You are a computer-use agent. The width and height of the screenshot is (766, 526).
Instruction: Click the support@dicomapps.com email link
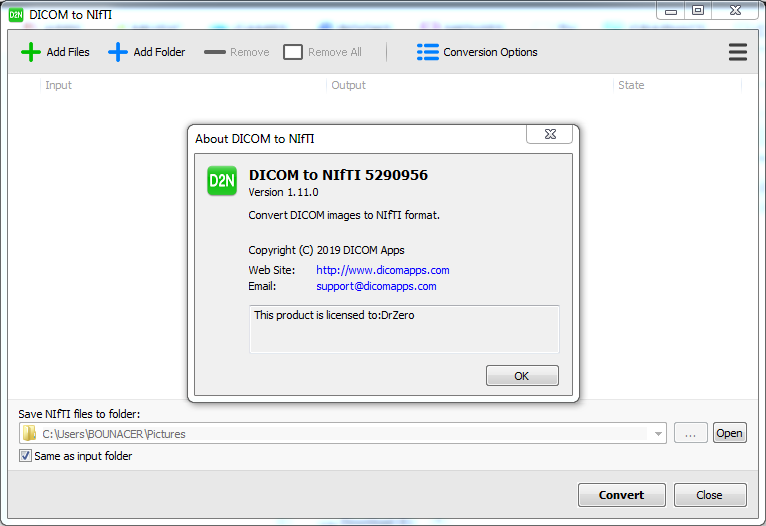coord(376,286)
